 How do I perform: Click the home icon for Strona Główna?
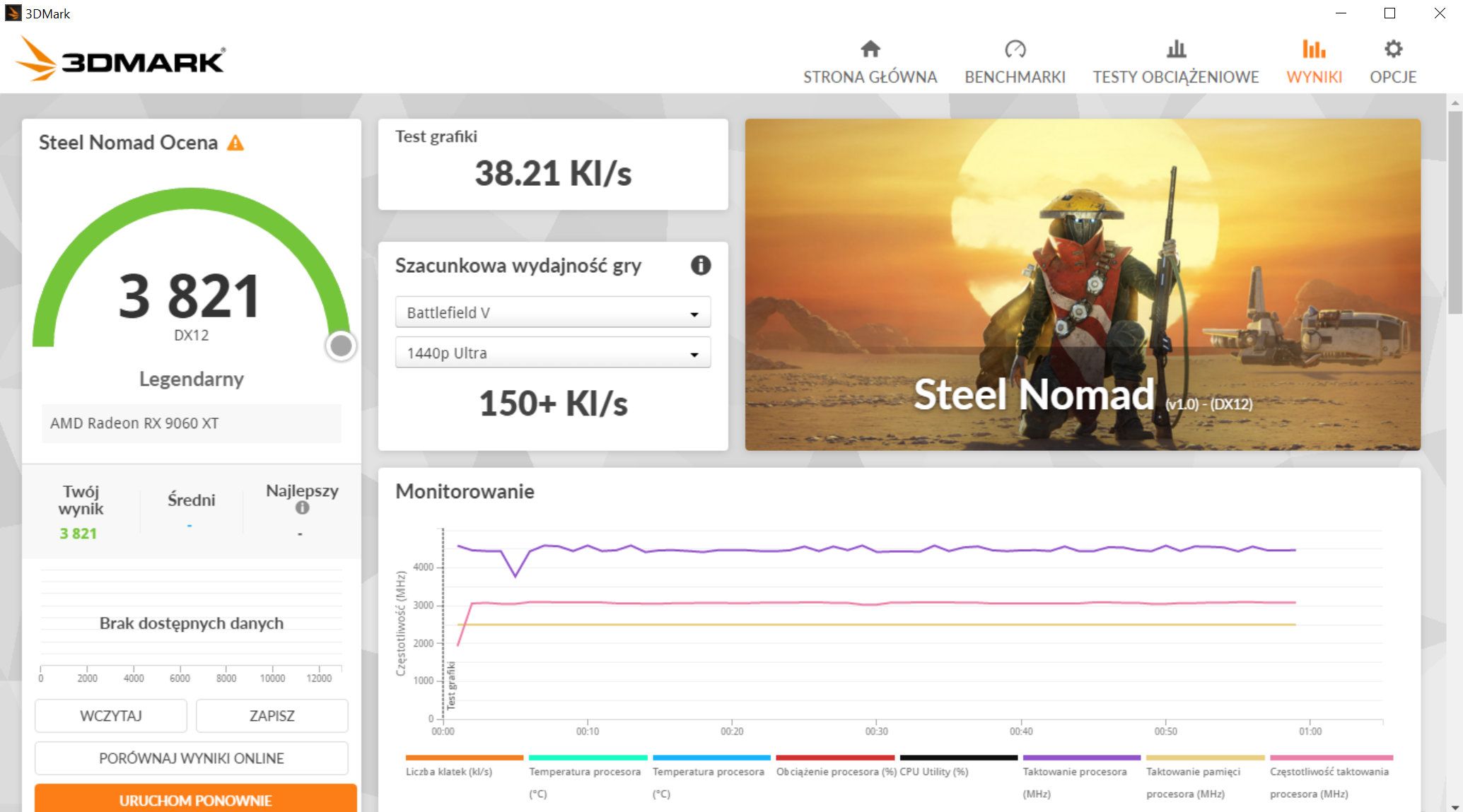[x=870, y=49]
